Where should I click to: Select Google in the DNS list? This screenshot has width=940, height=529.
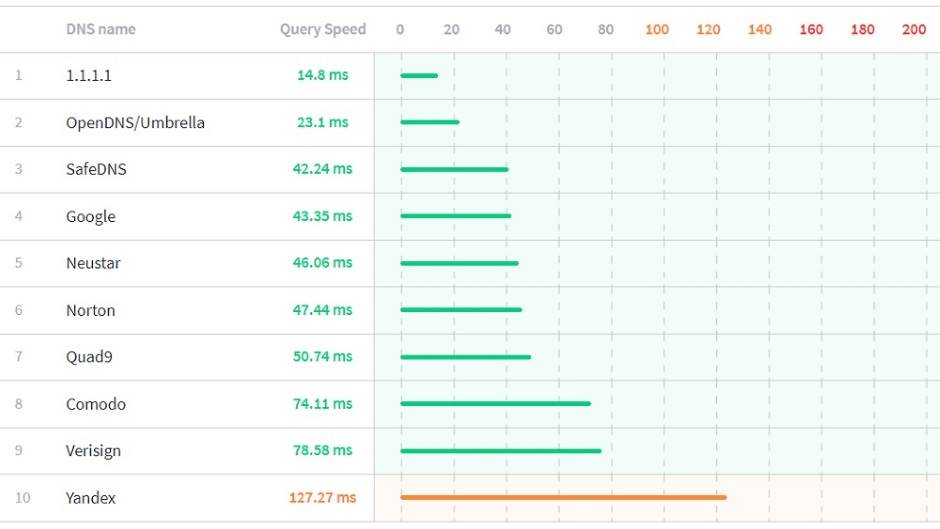[91, 217]
